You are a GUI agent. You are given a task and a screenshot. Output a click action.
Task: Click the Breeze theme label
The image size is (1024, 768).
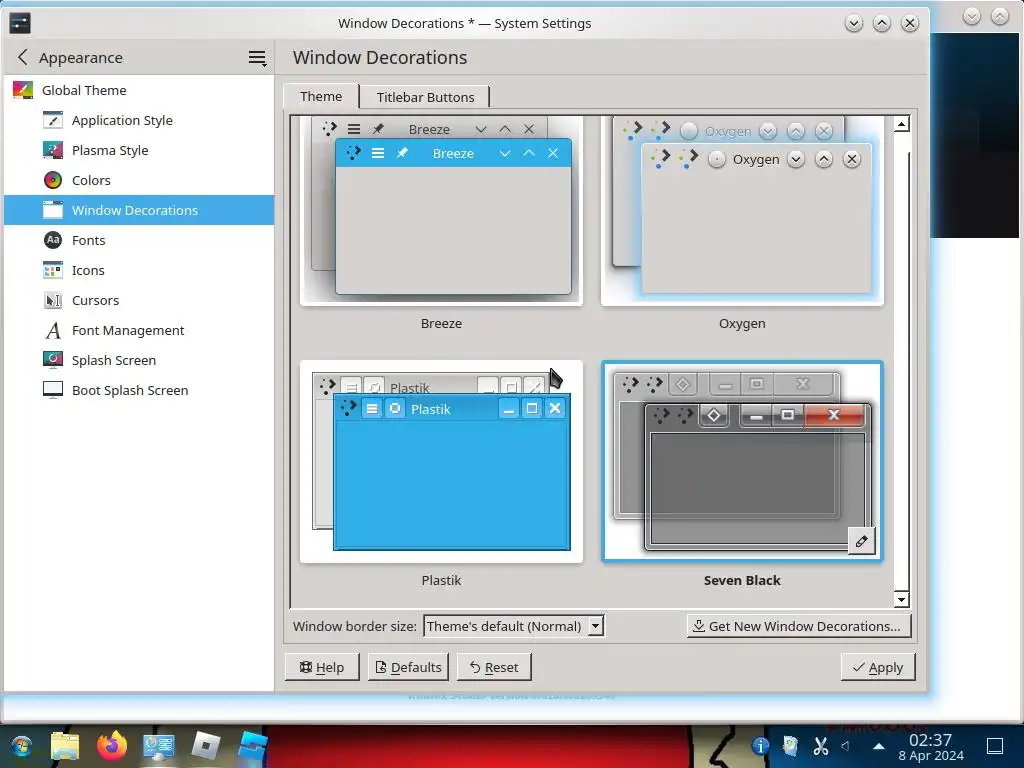coord(441,323)
